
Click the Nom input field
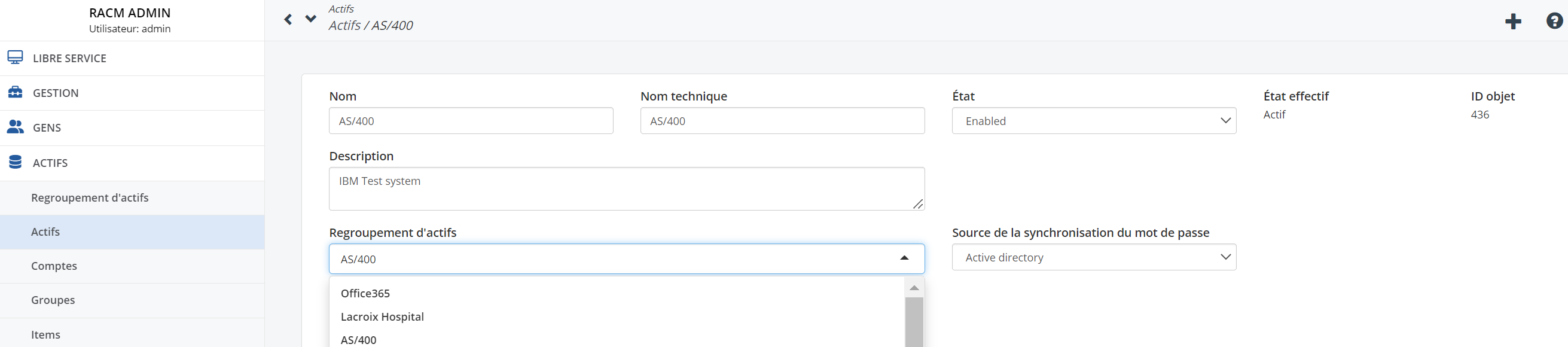[471, 120]
